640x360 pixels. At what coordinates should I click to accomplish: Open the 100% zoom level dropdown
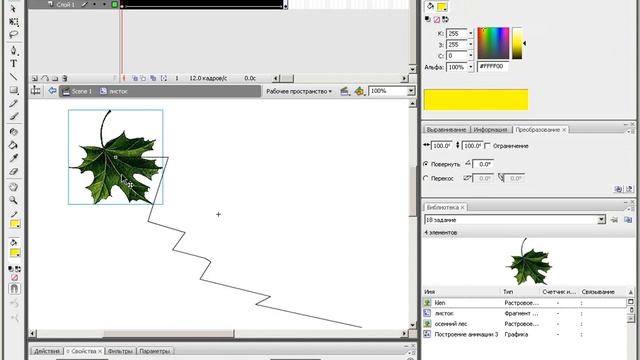pyautogui.click(x=411, y=91)
